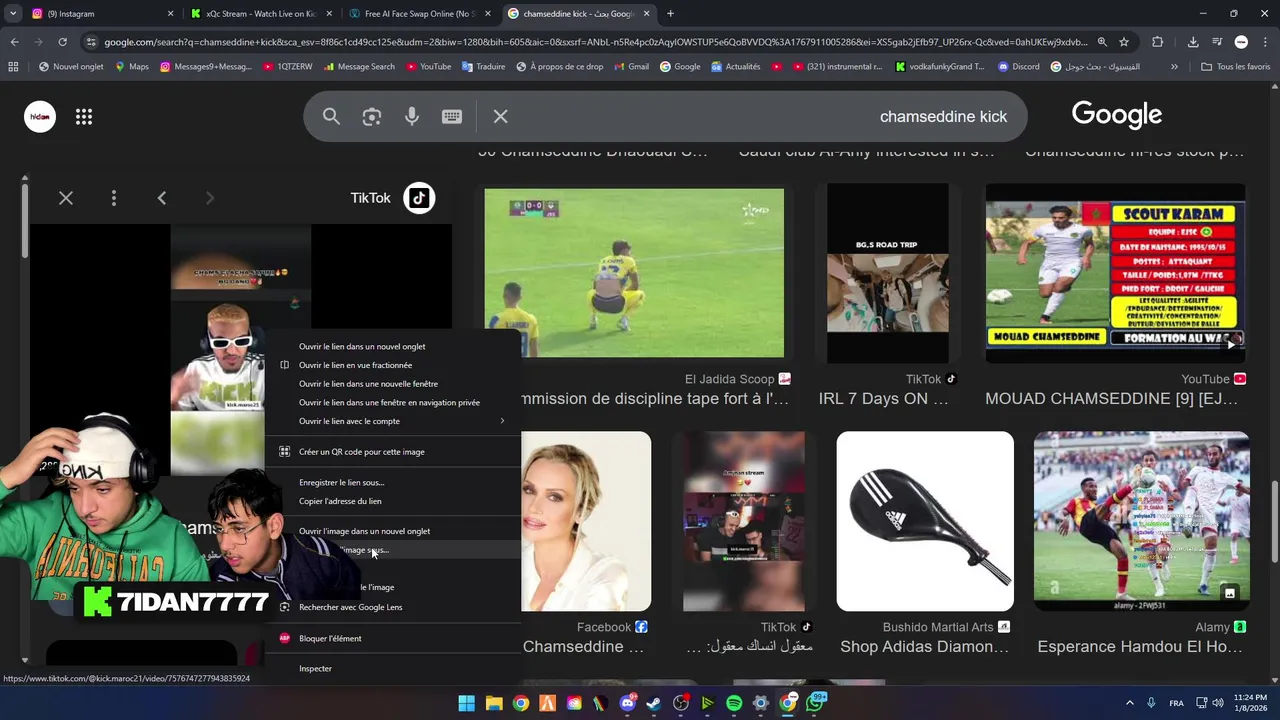The image size is (1280, 720).
Task: Go back with browser back arrow
Action: tap(14, 42)
